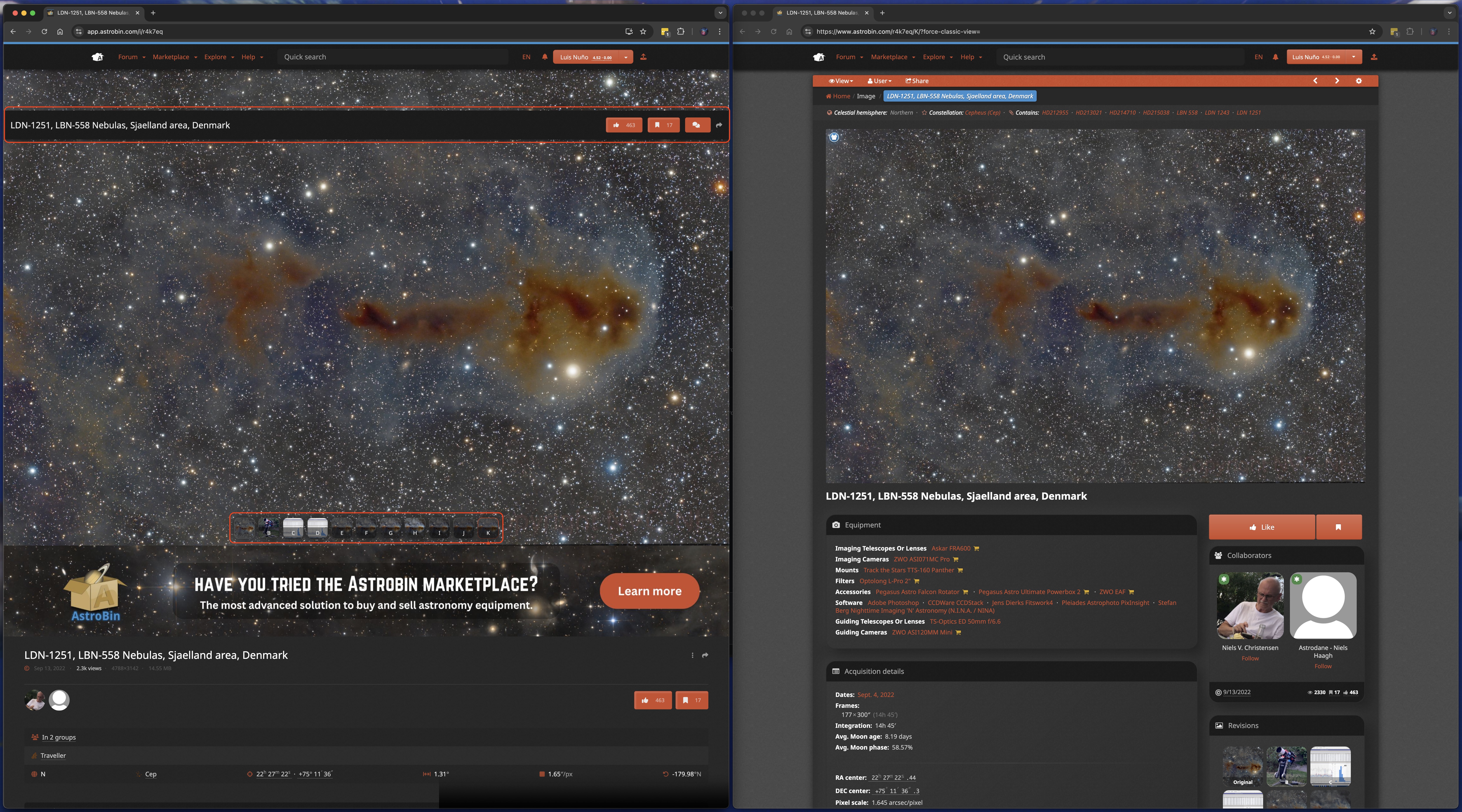The height and width of the screenshot is (812, 1462).
Task: Open comments from the speech bubble button
Action: click(x=697, y=125)
